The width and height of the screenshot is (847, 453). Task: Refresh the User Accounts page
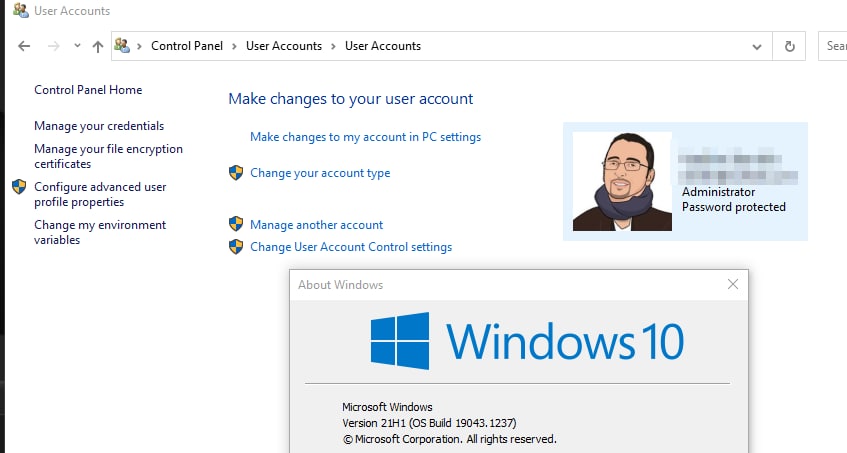tap(789, 46)
